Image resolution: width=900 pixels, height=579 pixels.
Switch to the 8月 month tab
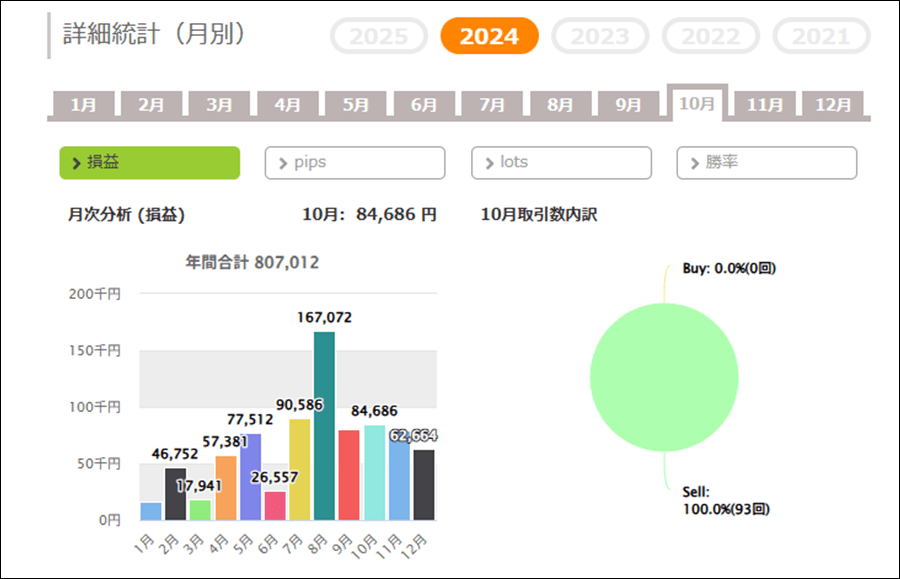(560, 104)
